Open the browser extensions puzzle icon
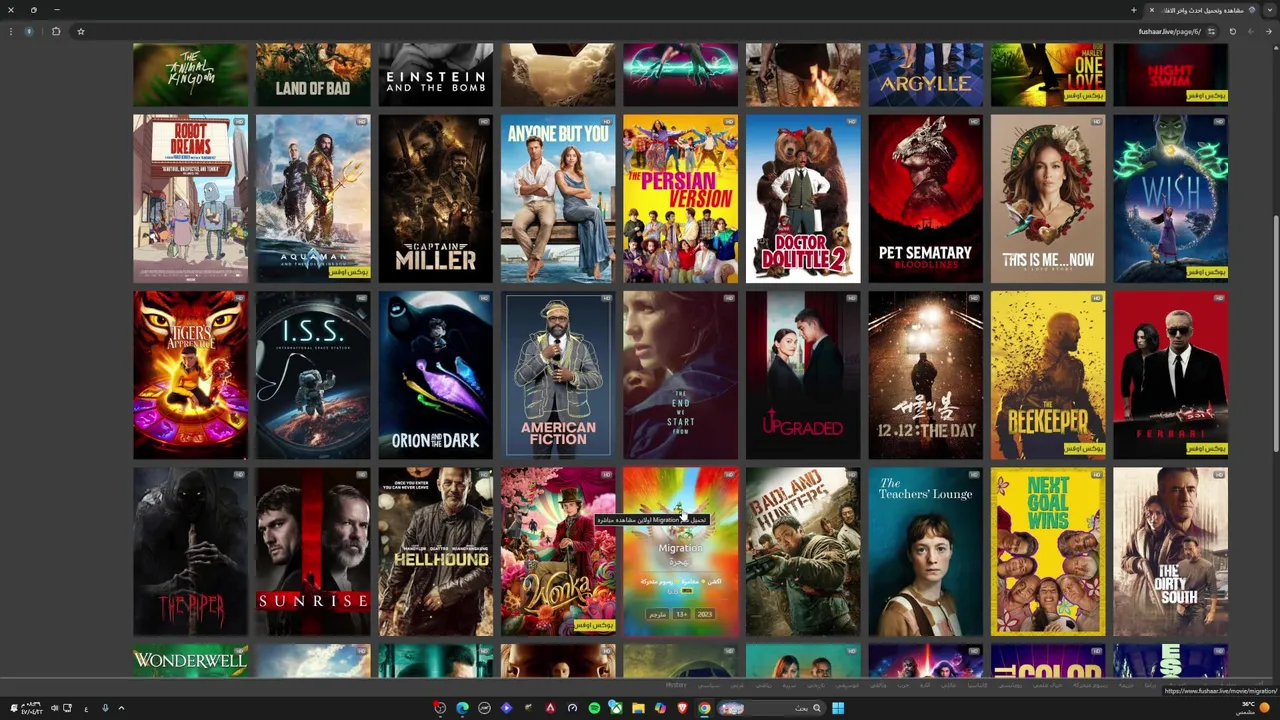This screenshot has width=1280, height=720. click(x=56, y=31)
